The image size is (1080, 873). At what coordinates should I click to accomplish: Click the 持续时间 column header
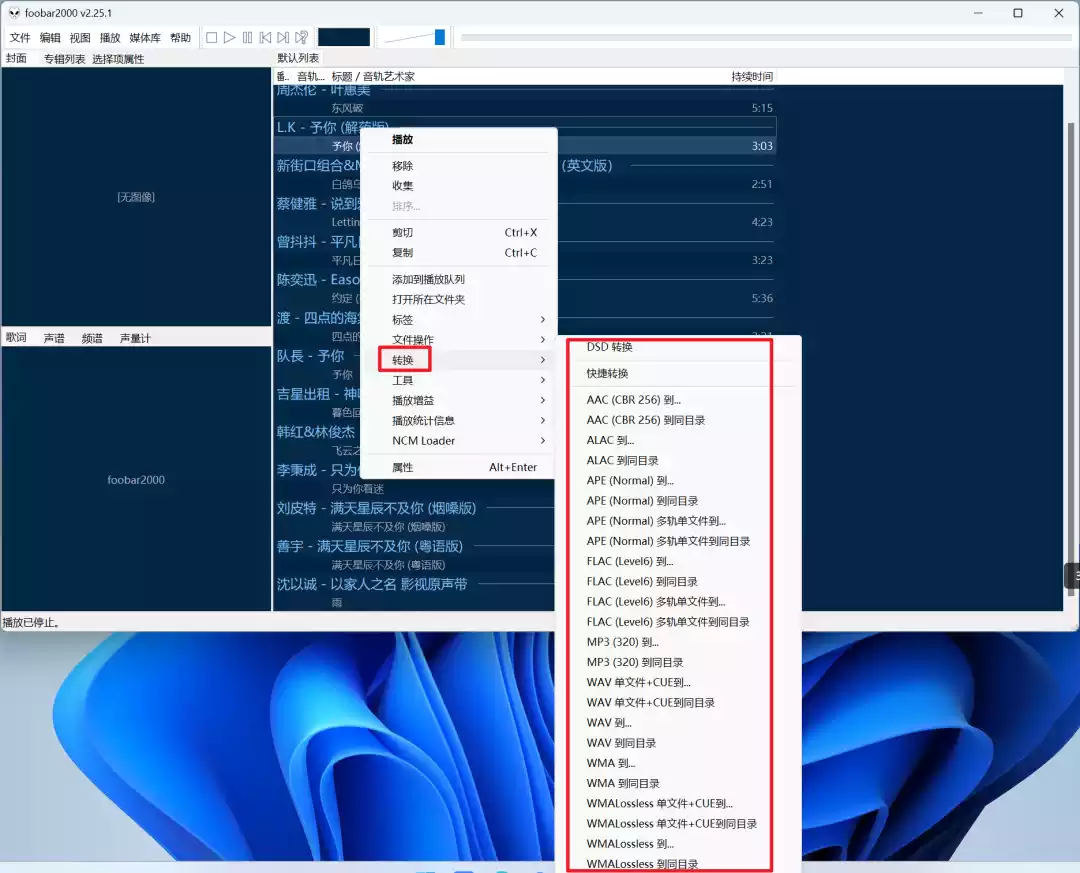(x=751, y=76)
